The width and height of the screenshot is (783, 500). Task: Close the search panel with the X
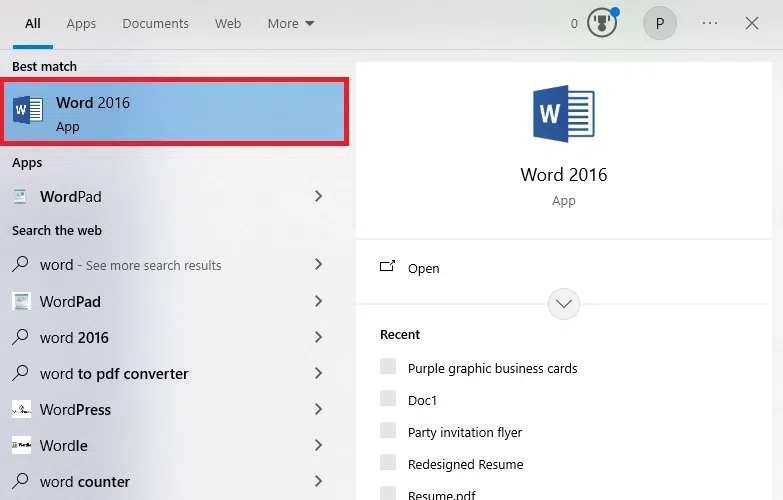pos(752,23)
